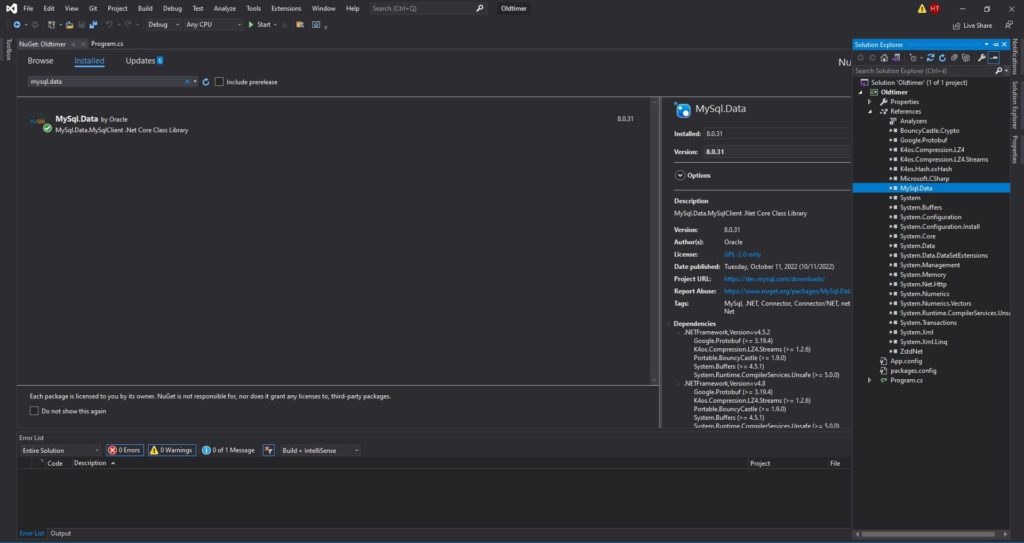Screen dimensions: 1024x543
Task: Click the Start debugging play icon
Action: pos(252,24)
